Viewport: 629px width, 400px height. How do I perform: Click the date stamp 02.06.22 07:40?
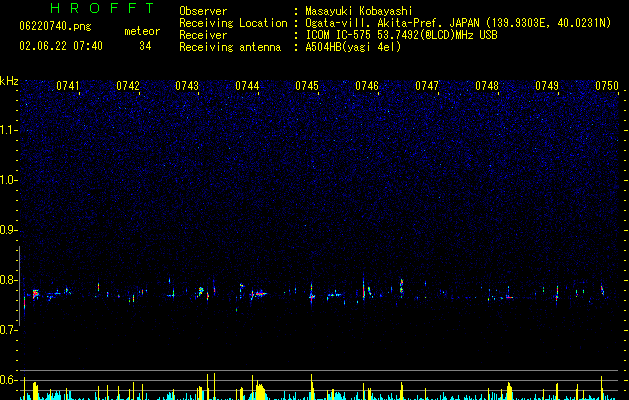coord(61,46)
